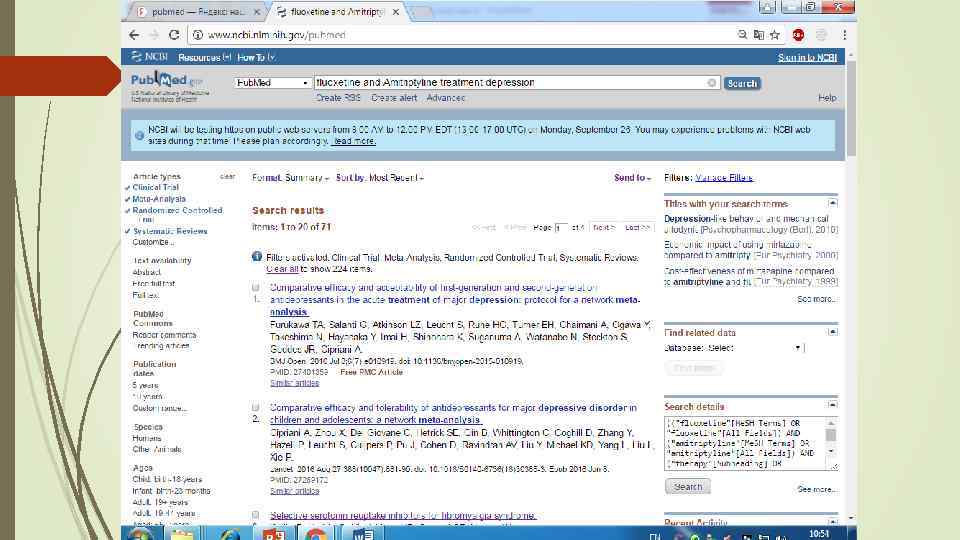Viewport: 960px width, 540px height.
Task: Open PowerPoint from the taskbar
Action: point(274,534)
